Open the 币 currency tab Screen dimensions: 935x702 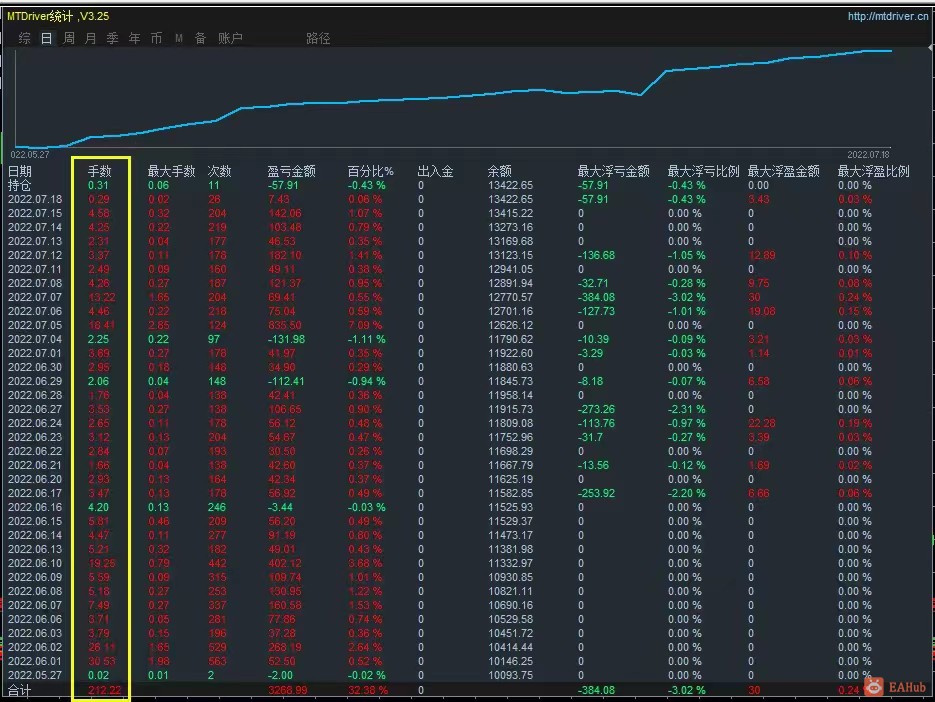coord(156,38)
